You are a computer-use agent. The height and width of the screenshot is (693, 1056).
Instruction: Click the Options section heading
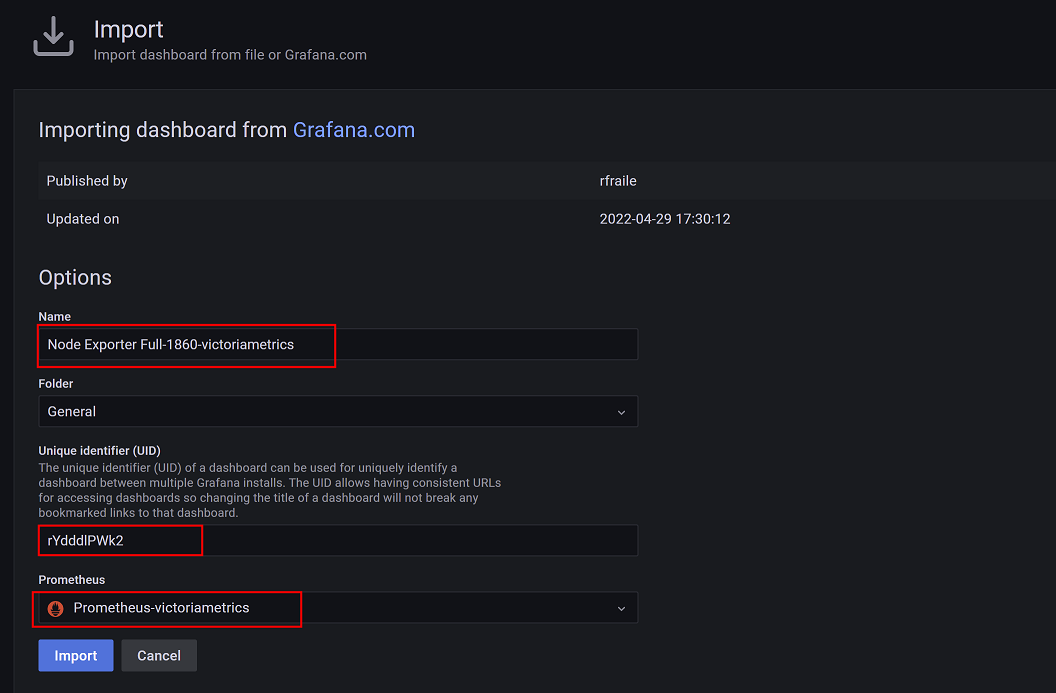click(x=75, y=278)
